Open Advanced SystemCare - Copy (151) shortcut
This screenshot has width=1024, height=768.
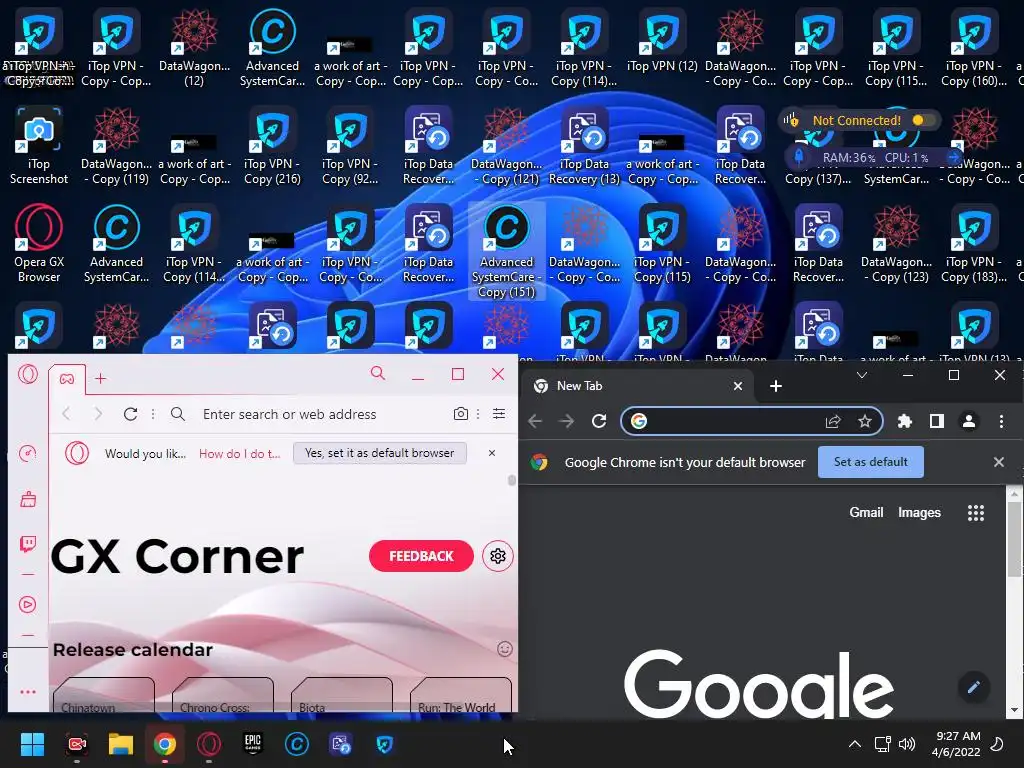pyautogui.click(x=506, y=251)
